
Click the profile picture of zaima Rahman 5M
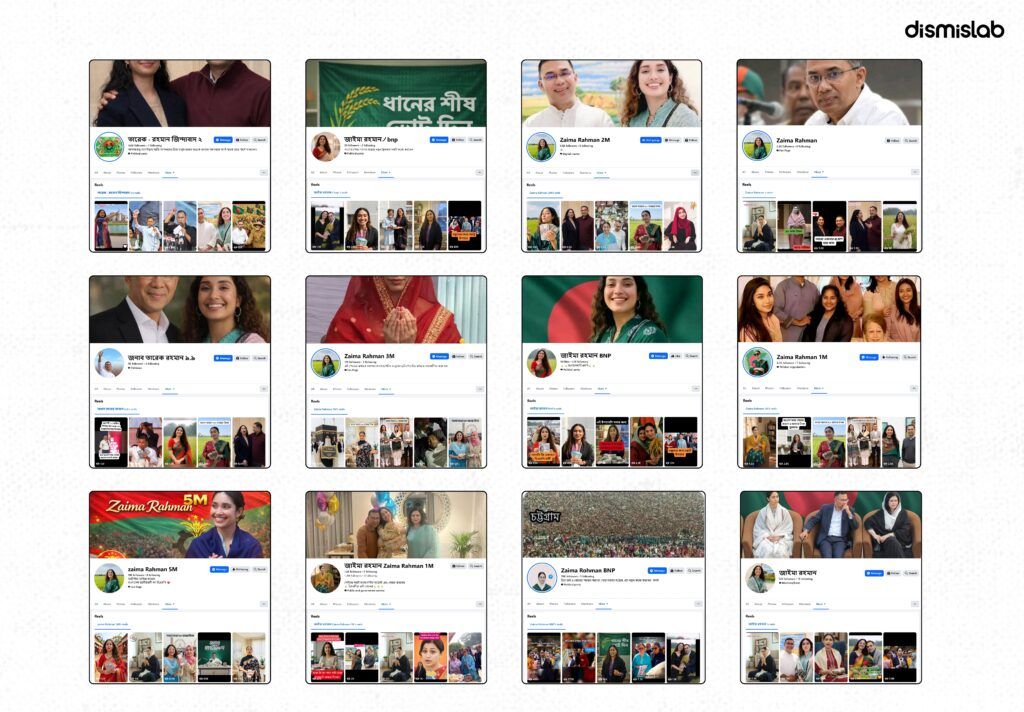(x=109, y=578)
